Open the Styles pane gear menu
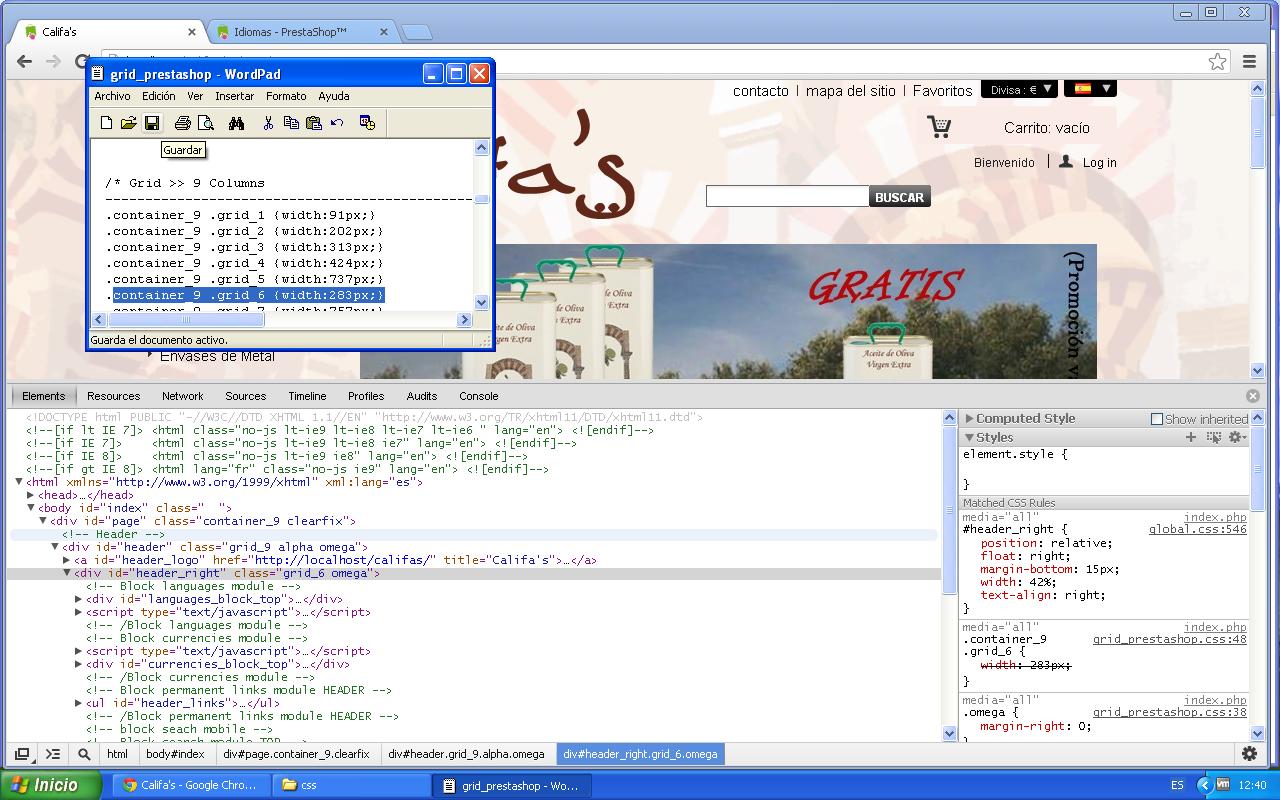 click(1237, 437)
